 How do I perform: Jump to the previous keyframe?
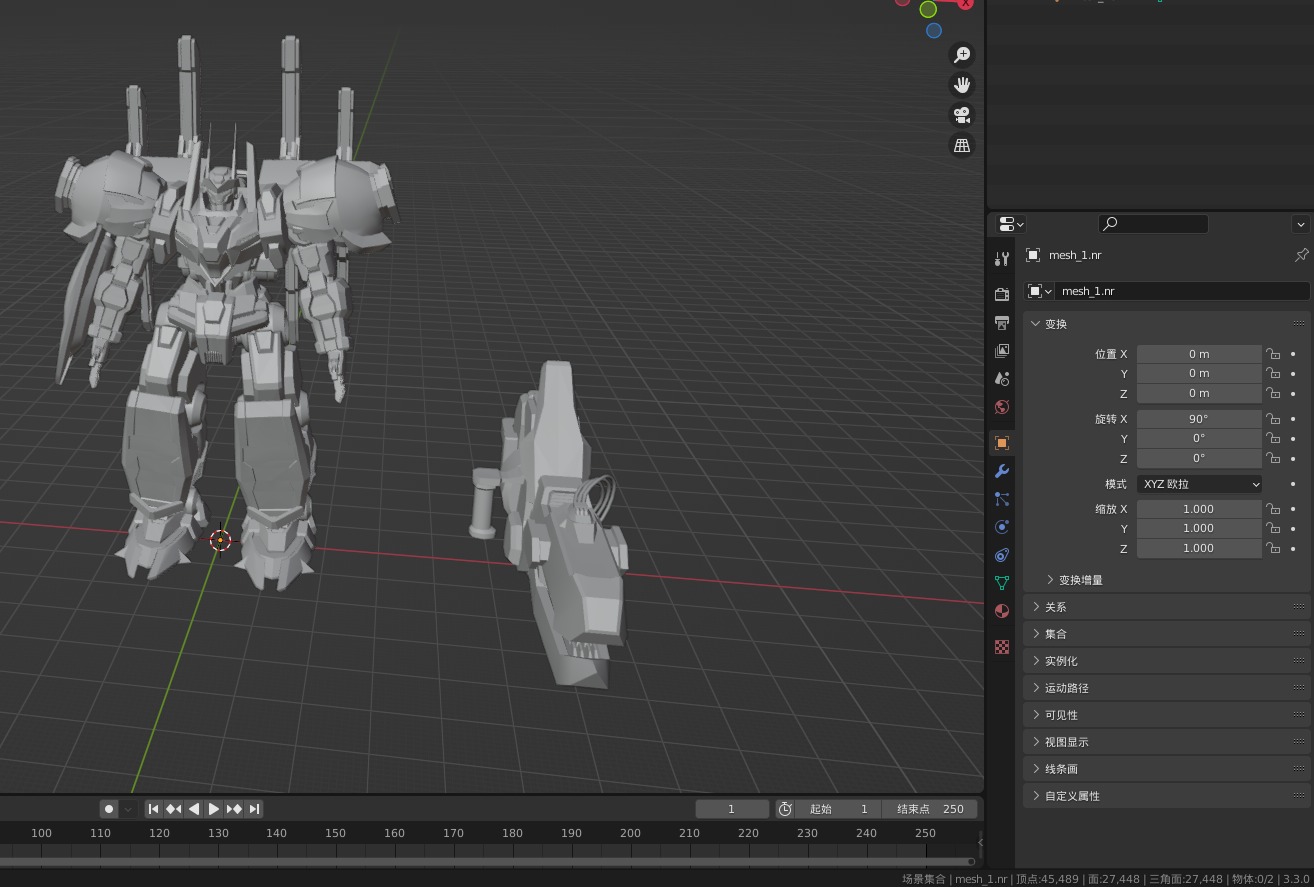174,809
